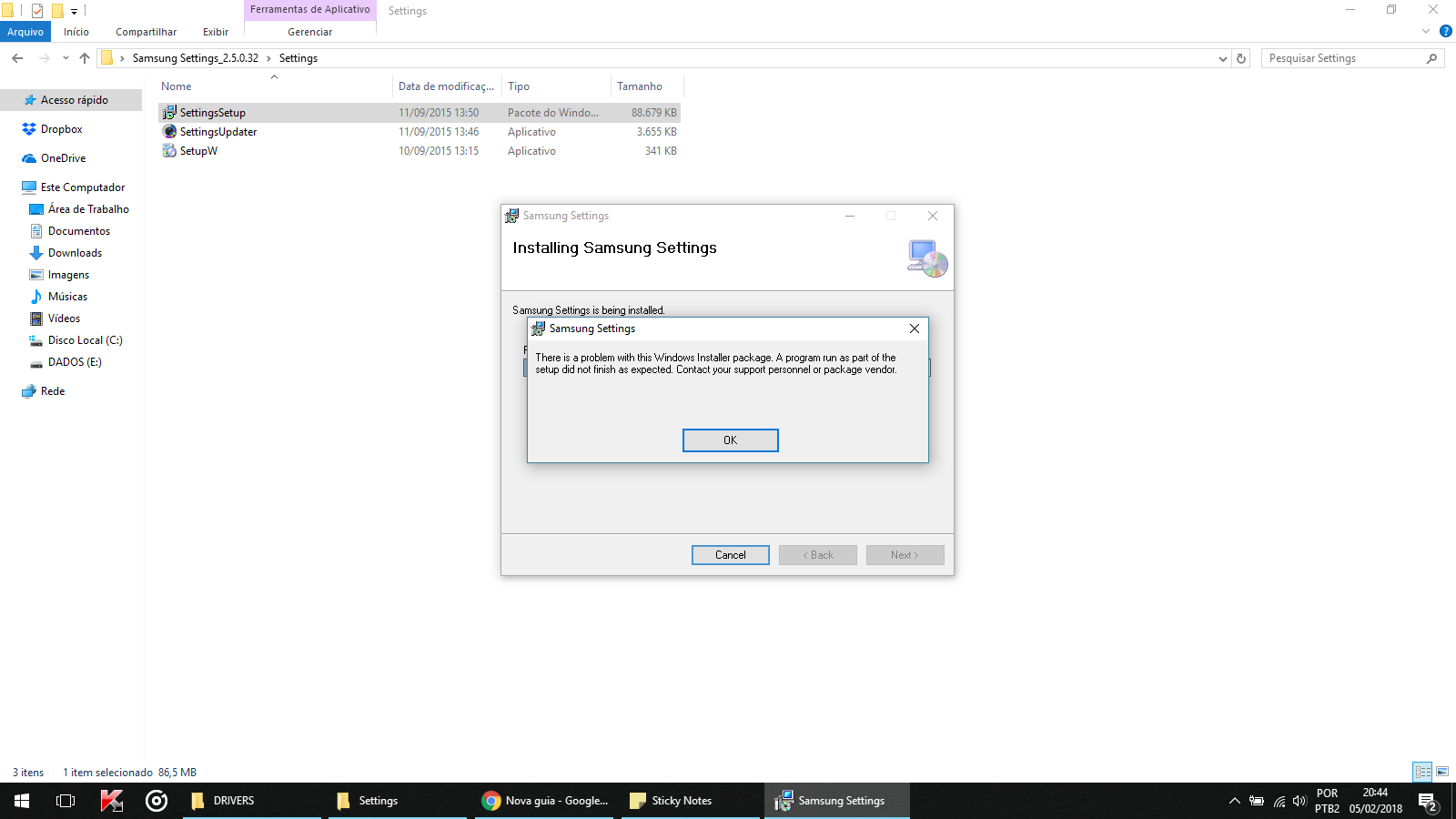Image resolution: width=1456 pixels, height=819 pixels.
Task: Open Explorer help icon
Action: pyautogui.click(x=1446, y=32)
